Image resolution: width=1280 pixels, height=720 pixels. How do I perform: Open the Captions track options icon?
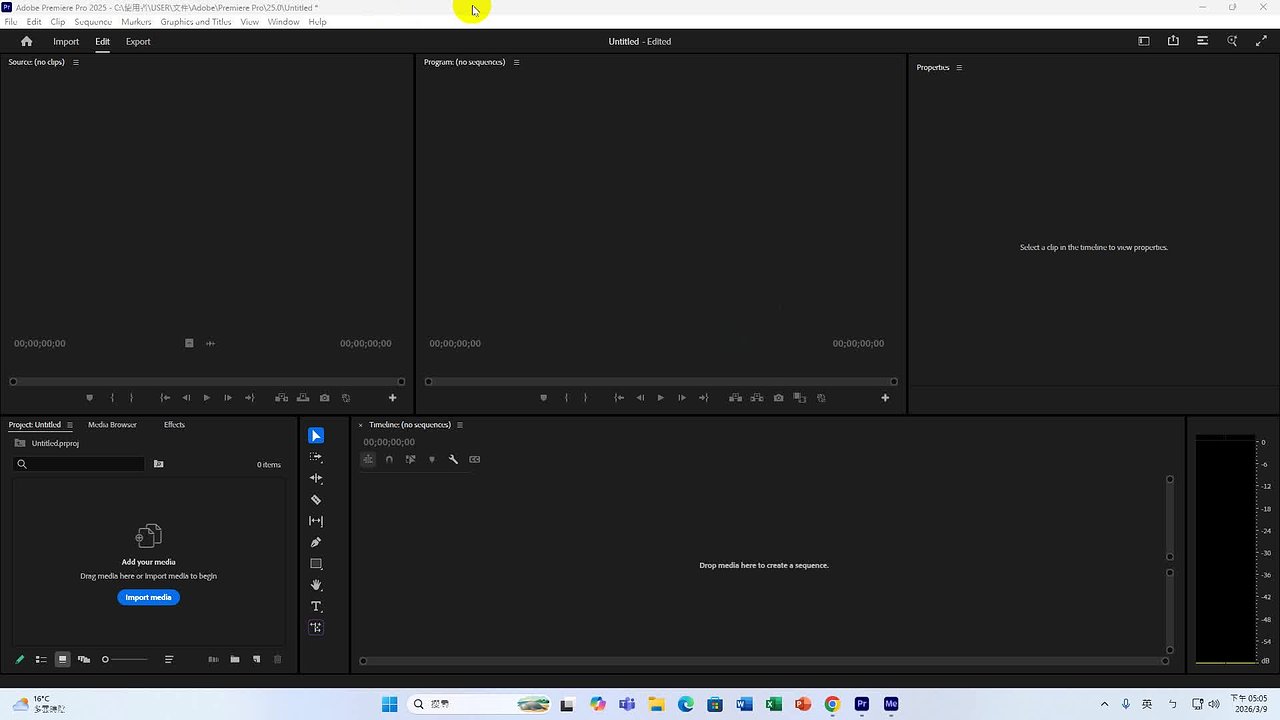[x=474, y=459]
